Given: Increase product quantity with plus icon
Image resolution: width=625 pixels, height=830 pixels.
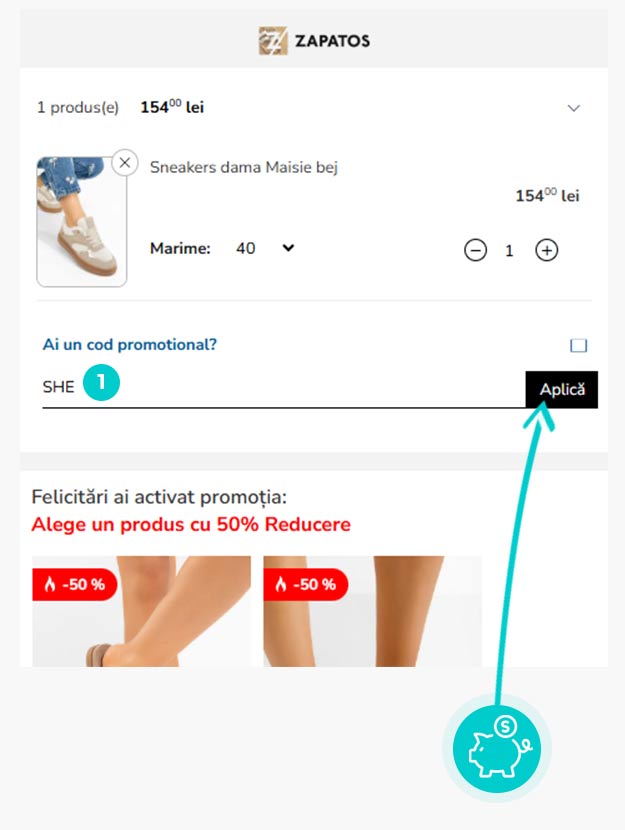Looking at the screenshot, I should pyautogui.click(x=547, y=250).
